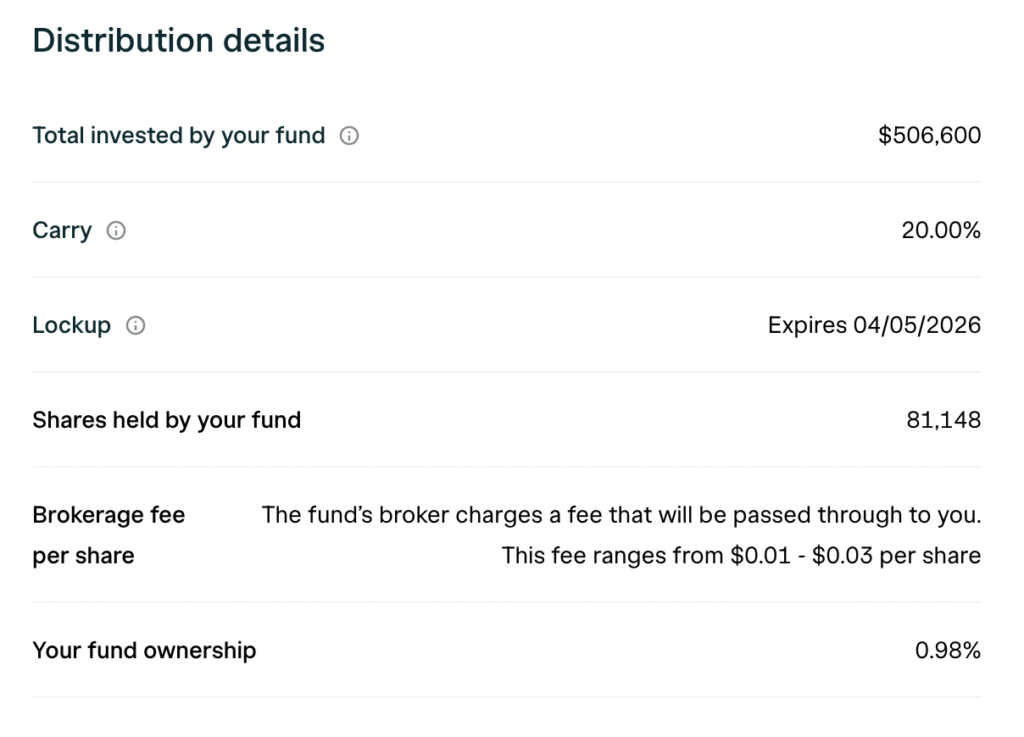Select the $0.01 minimum fee amount
The width and height of the screenshot is (1024, 737).
[x=759, y=556]
